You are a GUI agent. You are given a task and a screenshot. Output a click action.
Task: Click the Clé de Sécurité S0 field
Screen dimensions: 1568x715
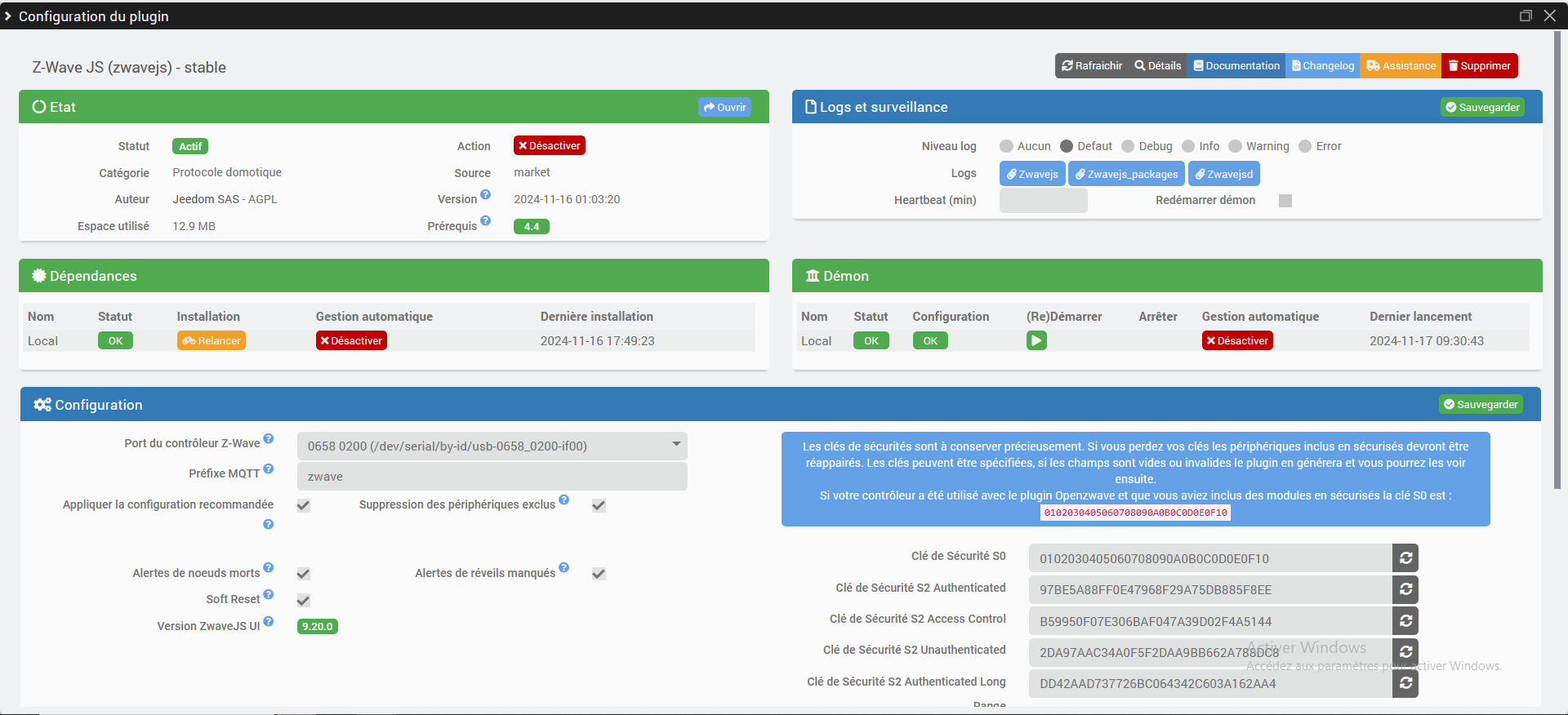coord(1210,558)
